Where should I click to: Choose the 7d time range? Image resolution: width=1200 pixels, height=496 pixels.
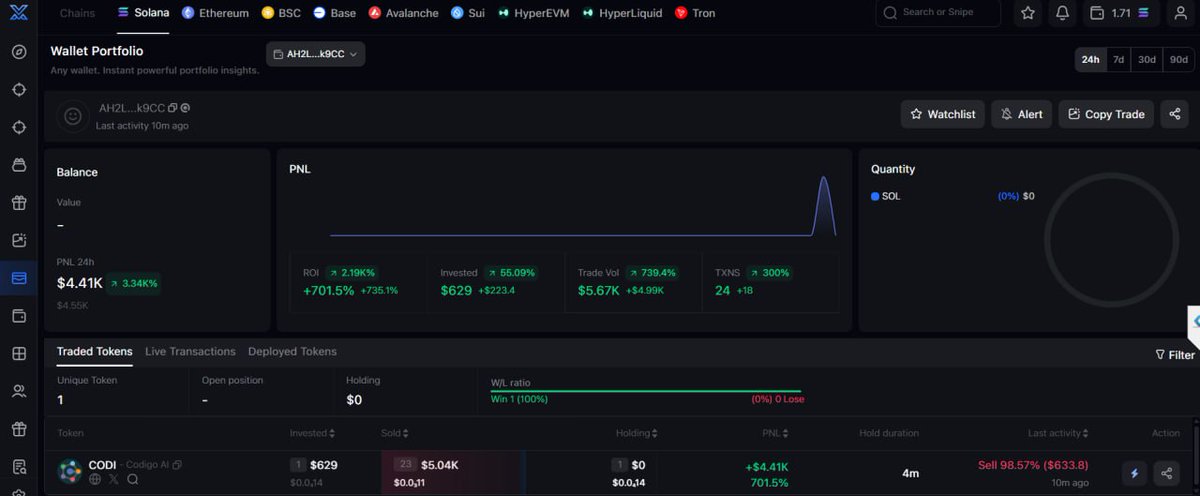[1118, 59]
